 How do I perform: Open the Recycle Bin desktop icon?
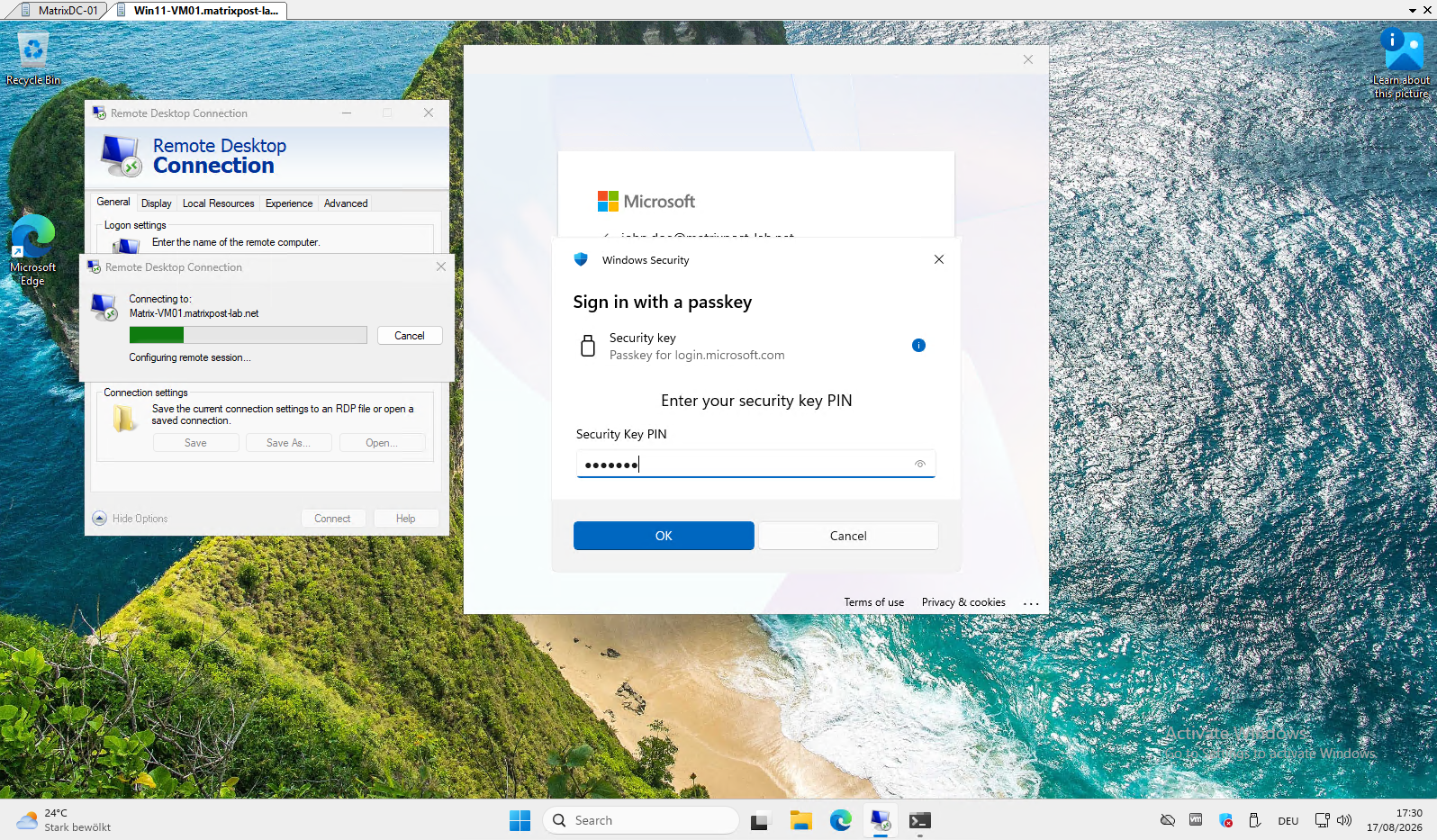coord(33,59)
